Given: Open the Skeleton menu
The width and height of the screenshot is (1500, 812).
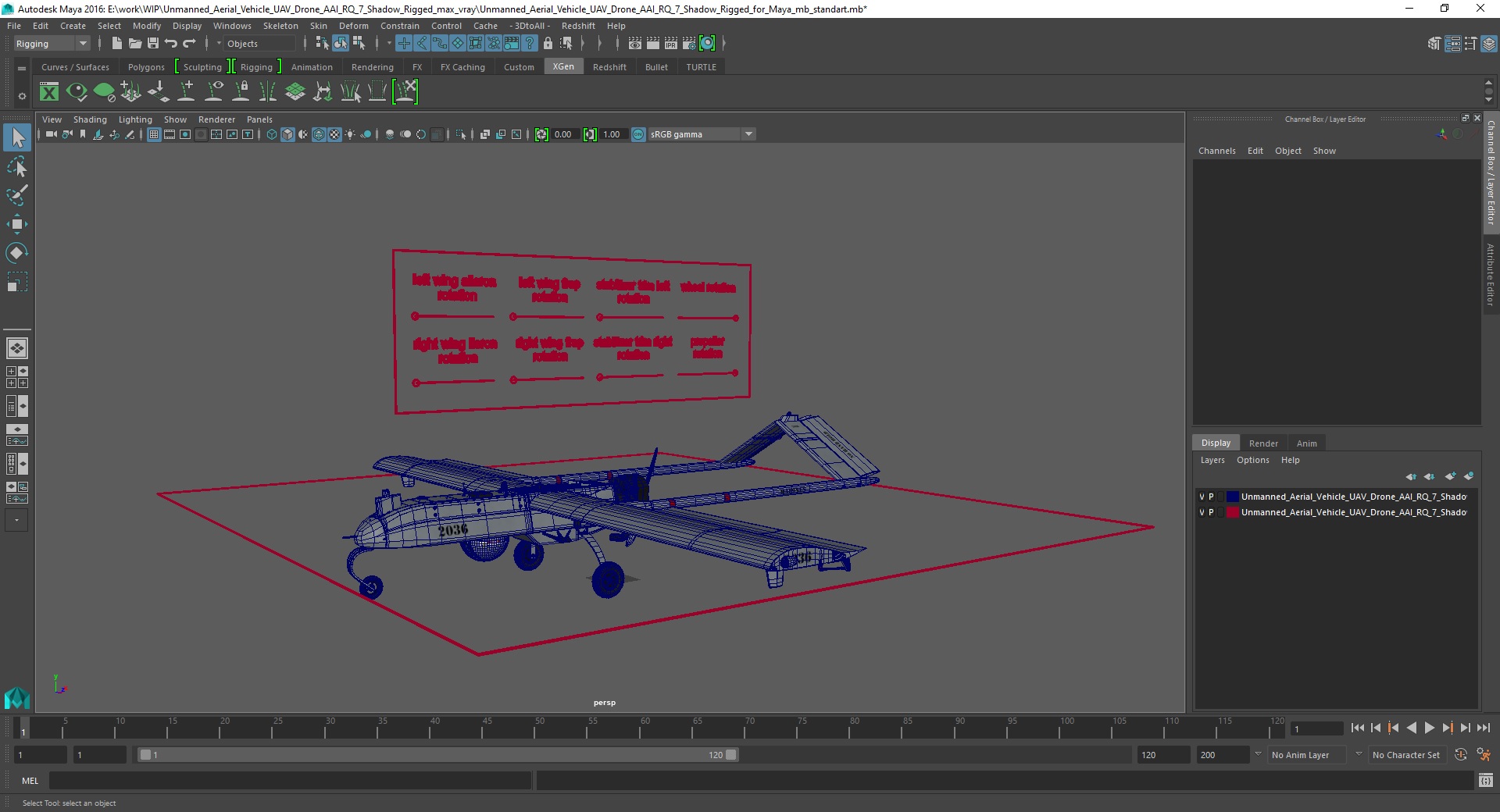Looking at the screenshot, I should click(280, 26).
